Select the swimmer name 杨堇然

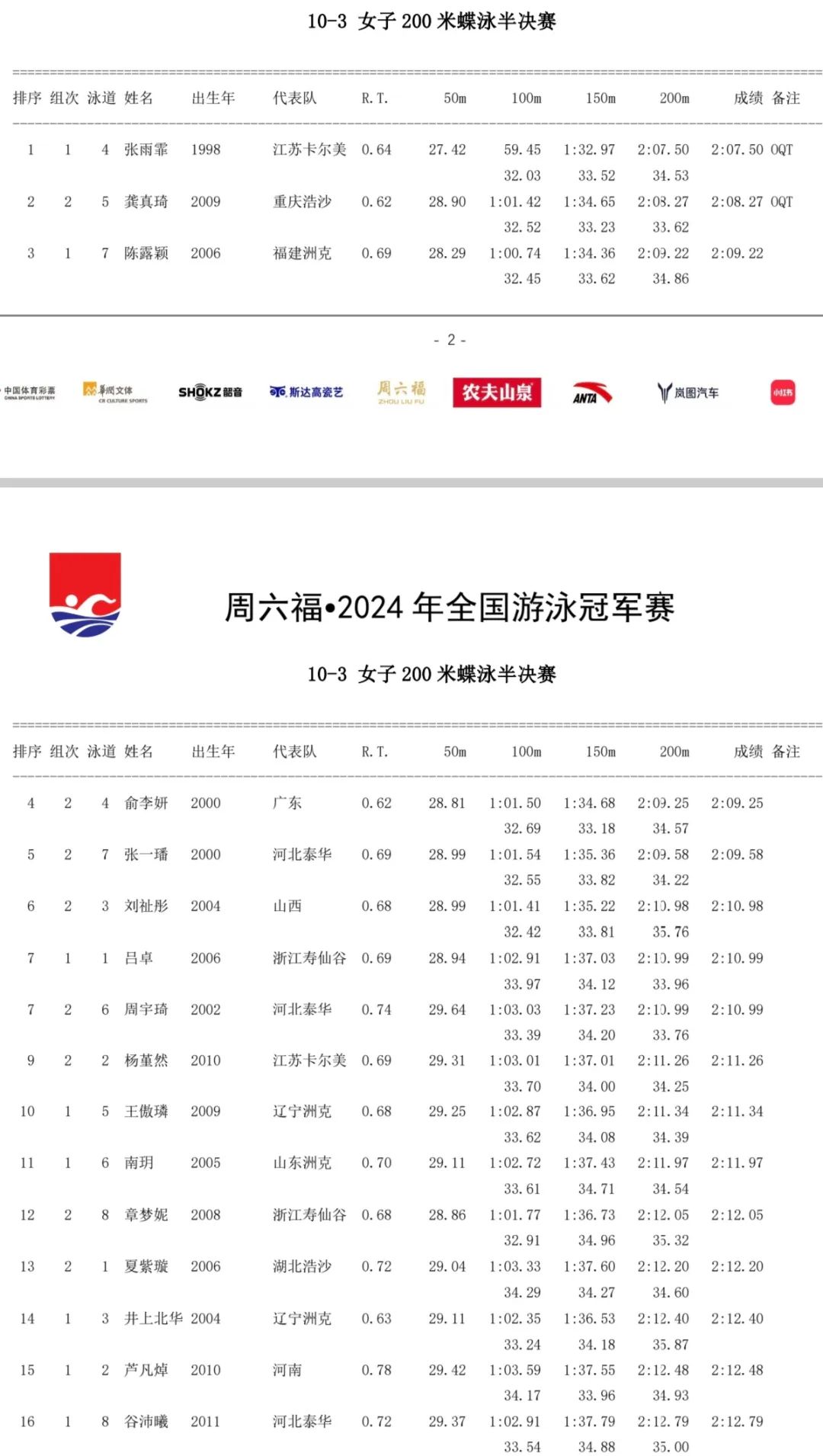coord(146,1060)
